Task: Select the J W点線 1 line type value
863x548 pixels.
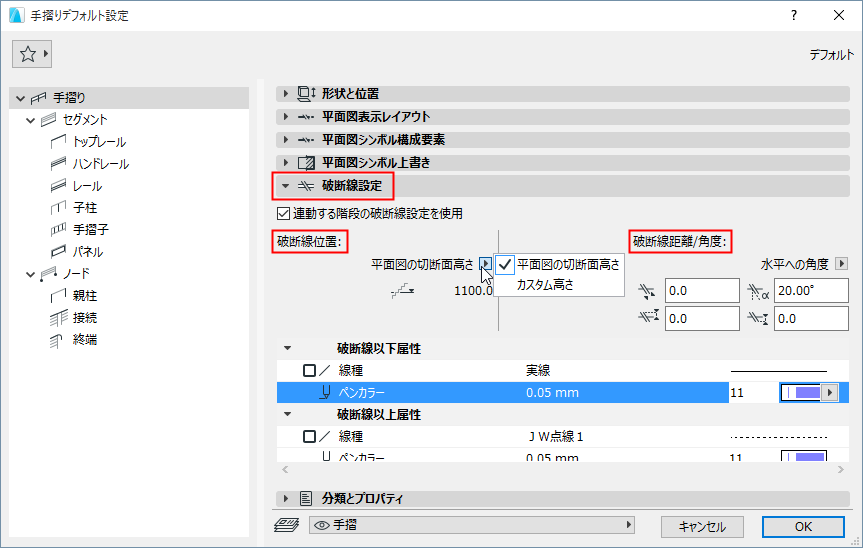Action: (x=555, y=437)
